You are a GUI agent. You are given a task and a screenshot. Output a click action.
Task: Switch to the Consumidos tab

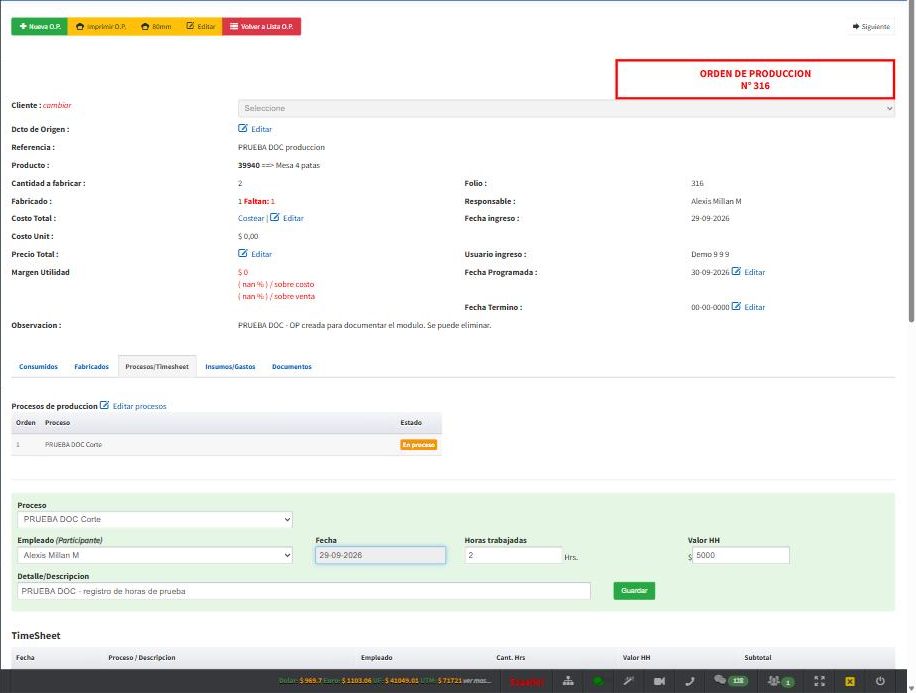coord(39,366)
